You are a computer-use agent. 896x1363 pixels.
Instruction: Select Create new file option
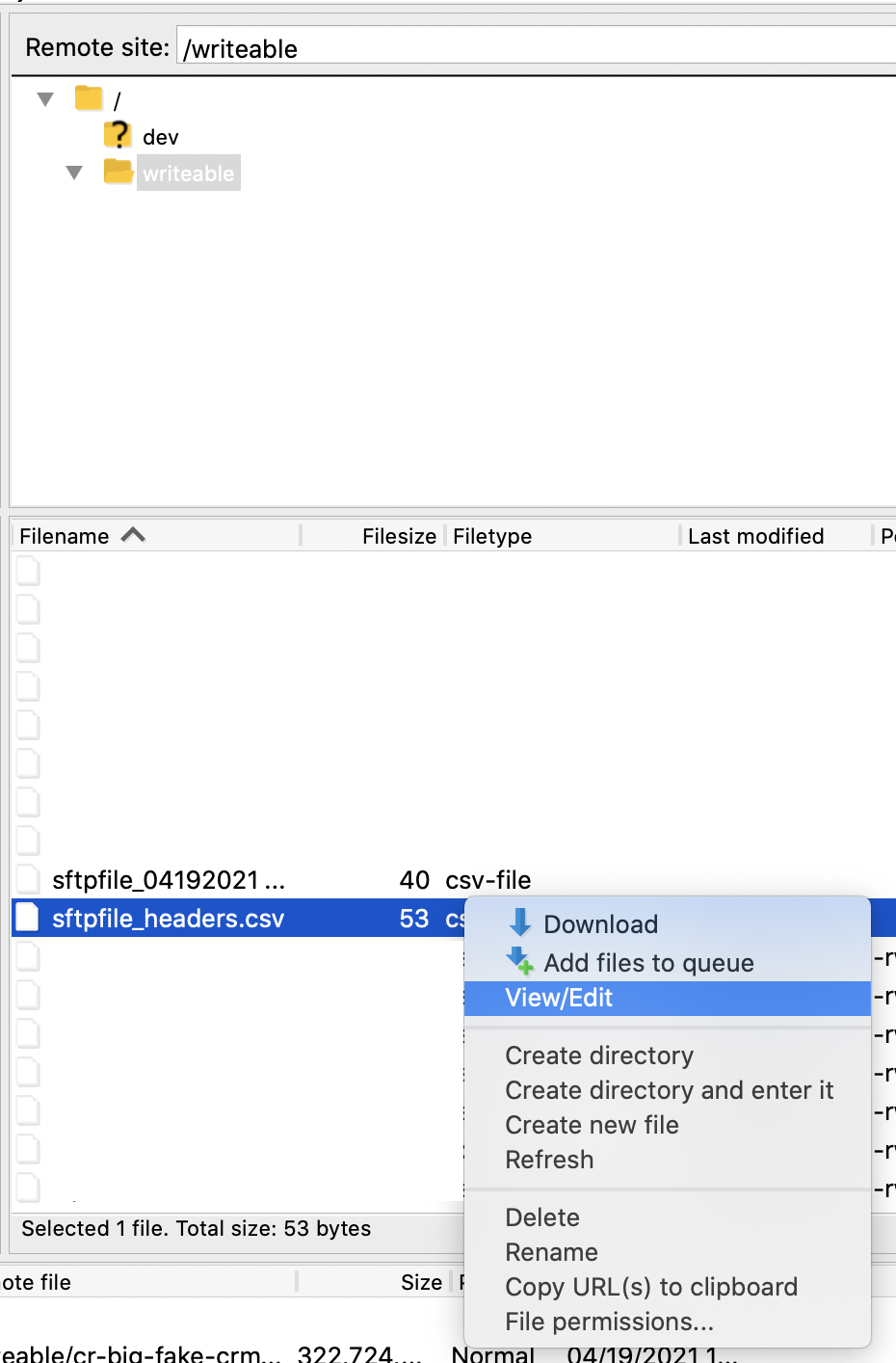point(592,1125)
